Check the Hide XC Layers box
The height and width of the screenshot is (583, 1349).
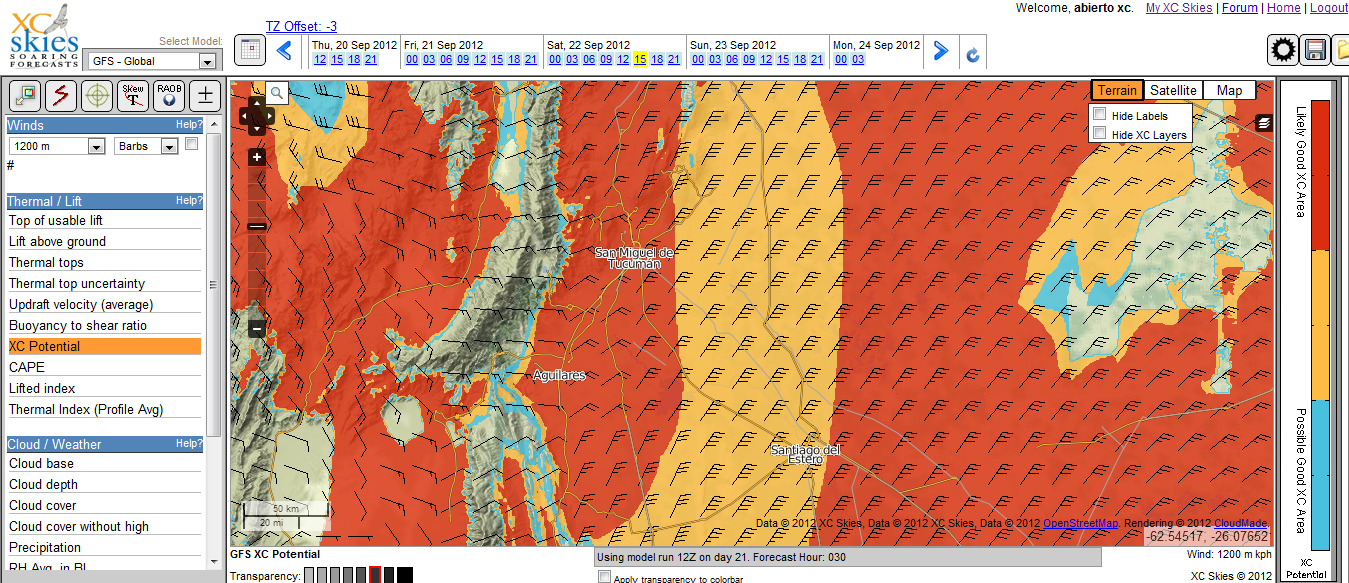(1100, 133)
